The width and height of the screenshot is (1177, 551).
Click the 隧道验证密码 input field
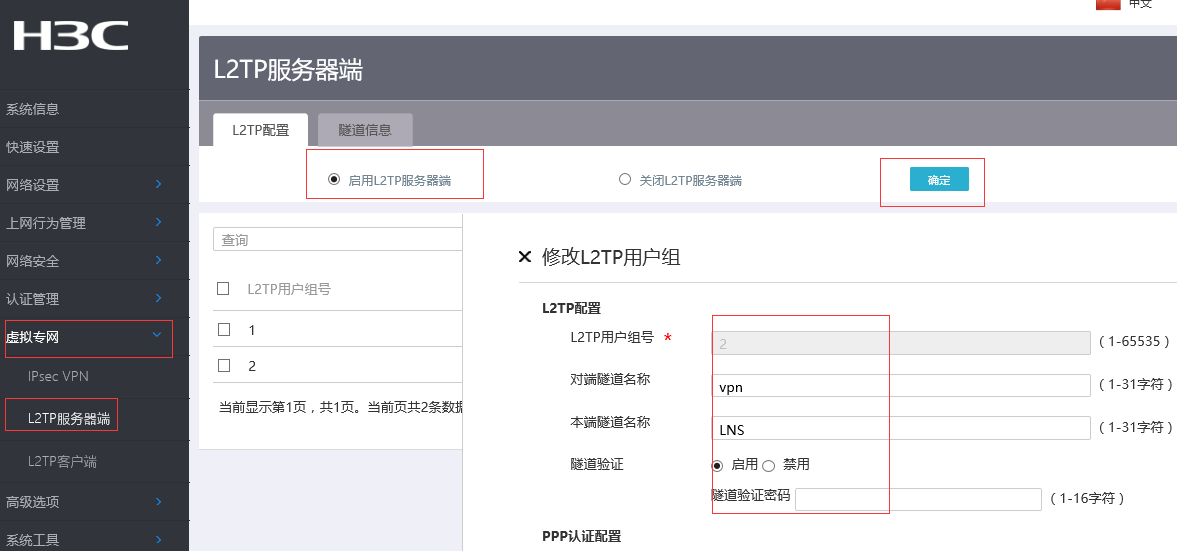pos(918,499)
